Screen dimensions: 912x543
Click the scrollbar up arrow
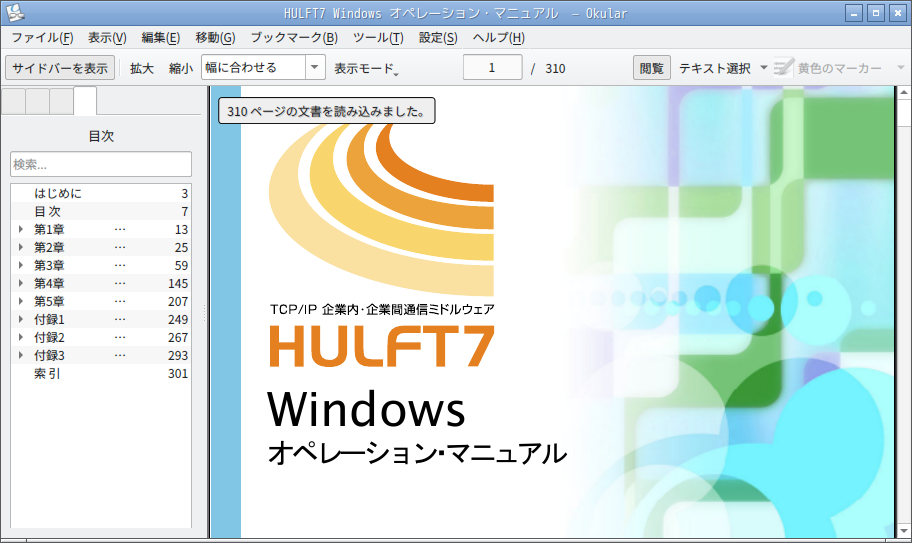904,92
